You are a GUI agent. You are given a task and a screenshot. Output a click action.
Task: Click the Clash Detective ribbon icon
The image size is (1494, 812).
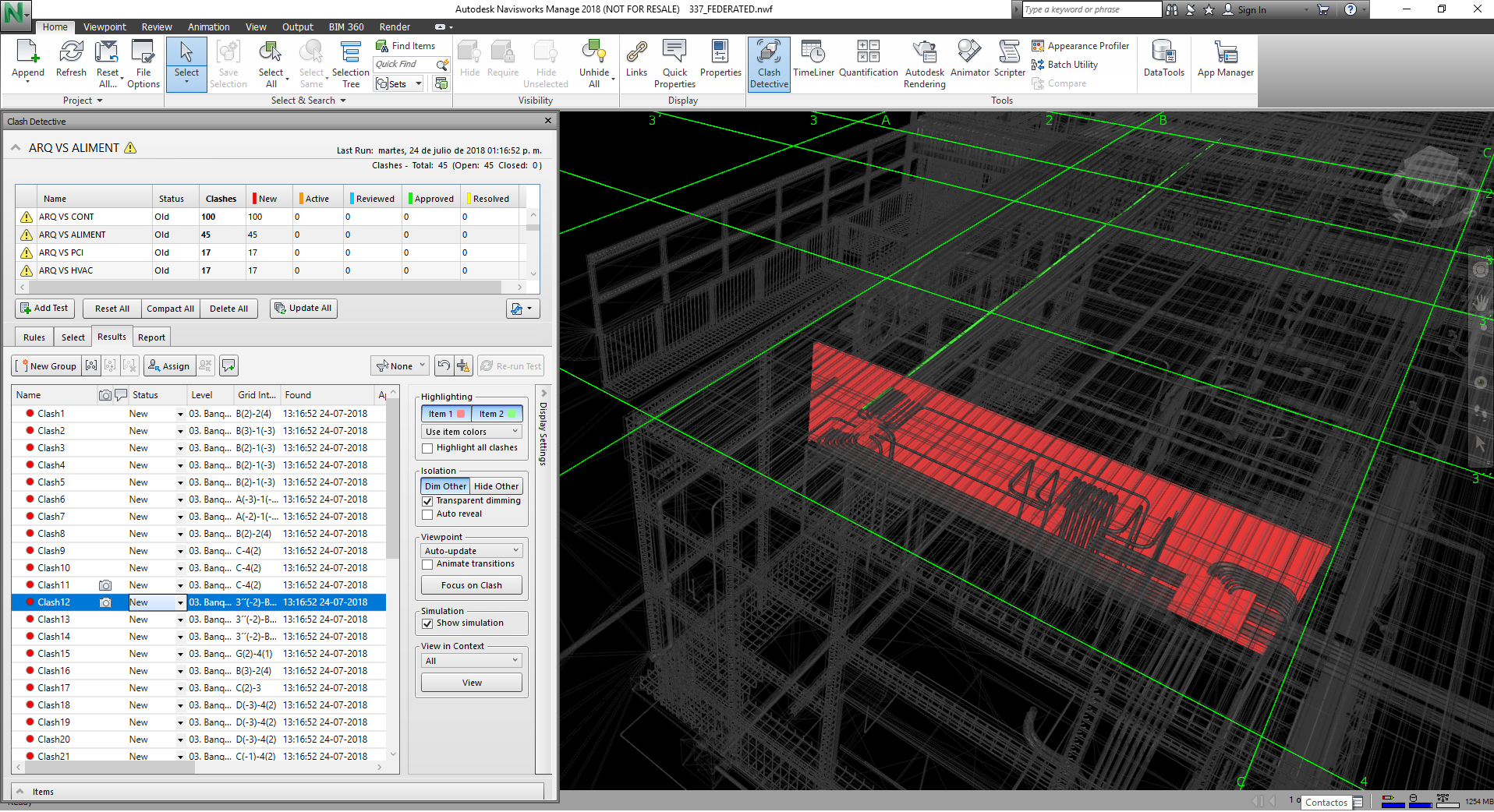point(769,62)
